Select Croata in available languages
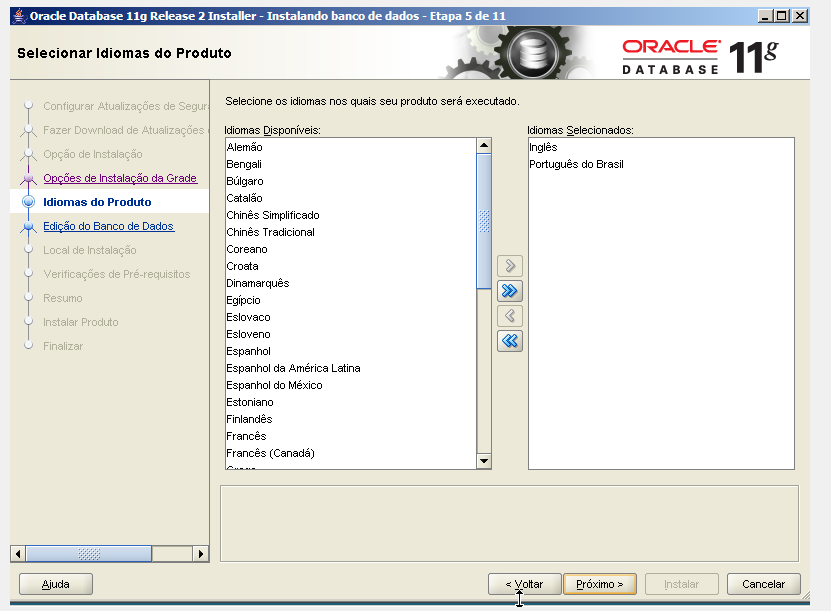Viewport: 831px width, 611px height. (x=351, y=266)
